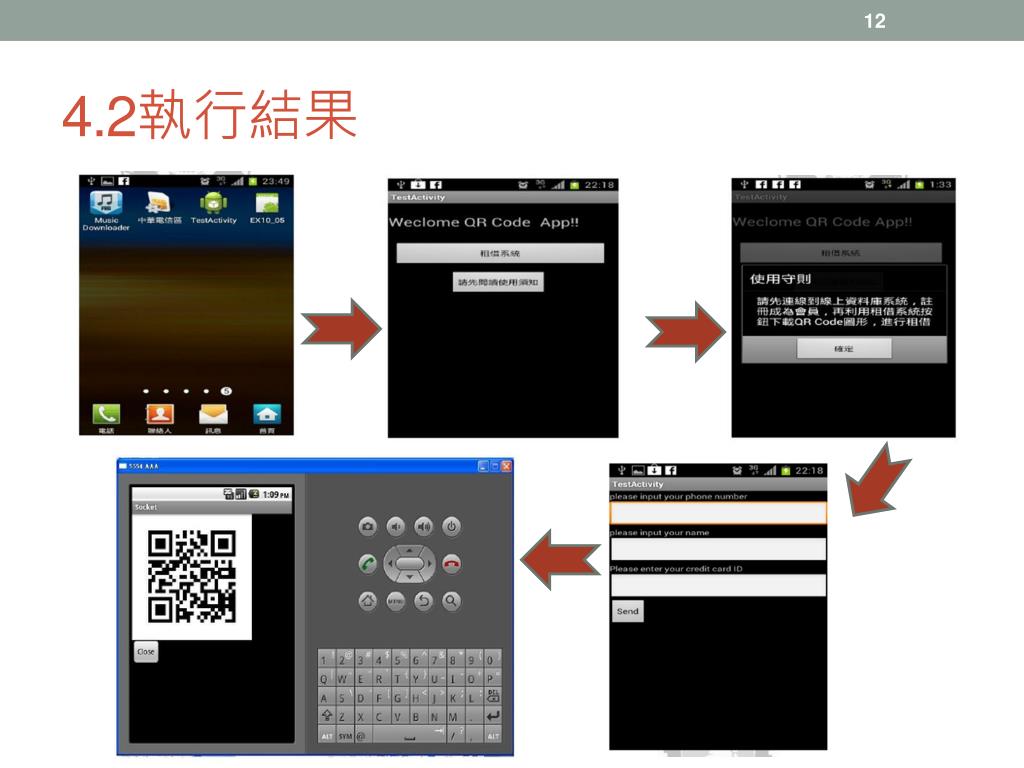
Task: Click the emulator MENU hardware button
Action: coord(396,601)
